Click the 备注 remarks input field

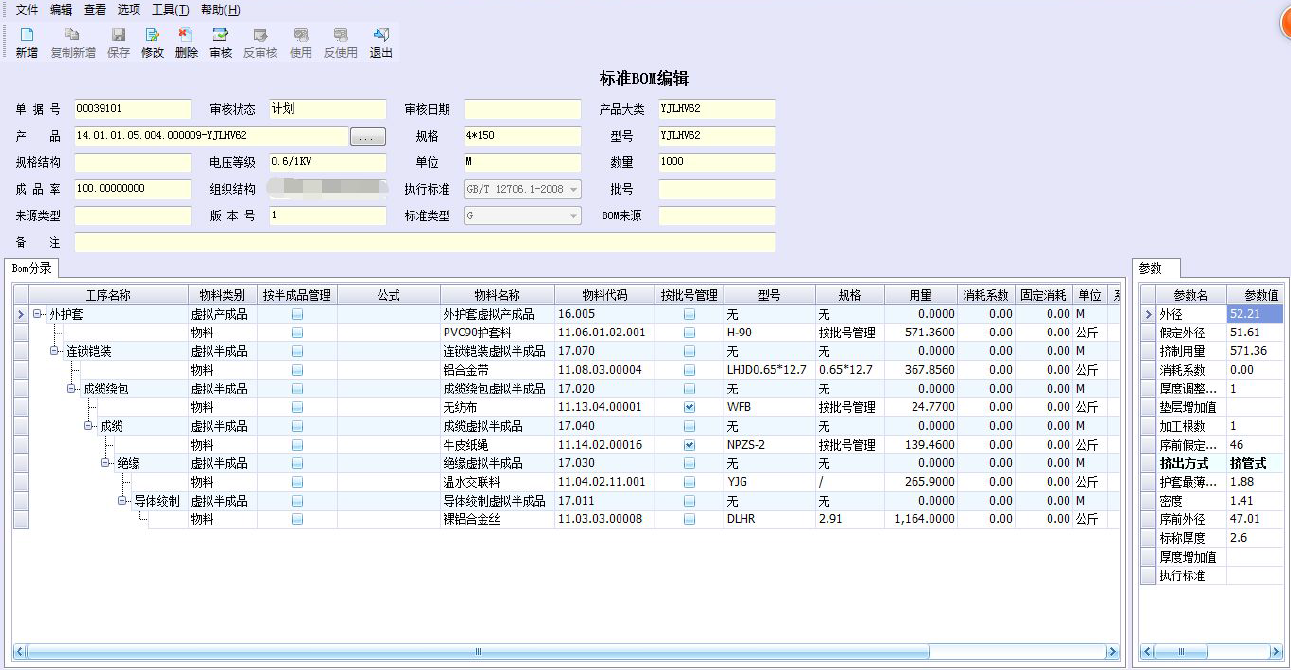(x=424, y=242)
